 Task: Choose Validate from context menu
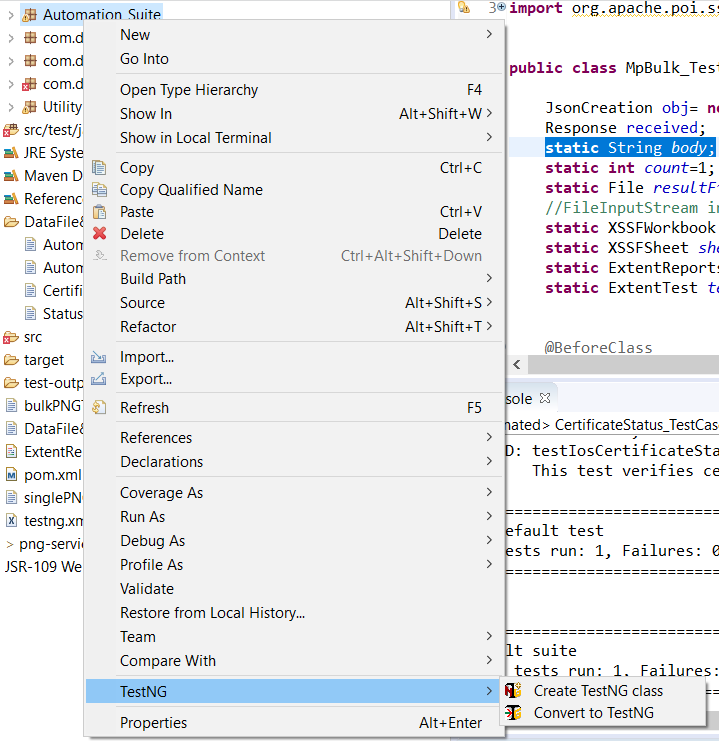(x=294, y=589)
